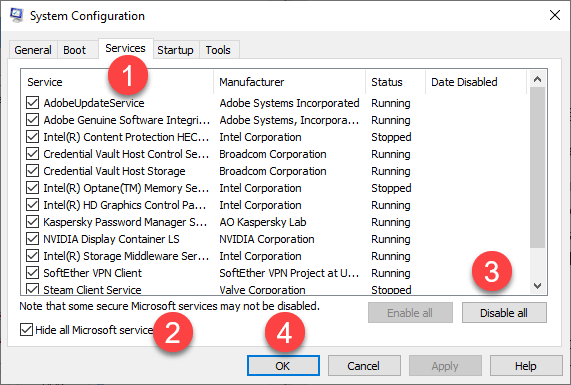Sort by Date Disabled column header
Image resolution: width=571 pixels, height=385 pixels.
click(476, 82)
